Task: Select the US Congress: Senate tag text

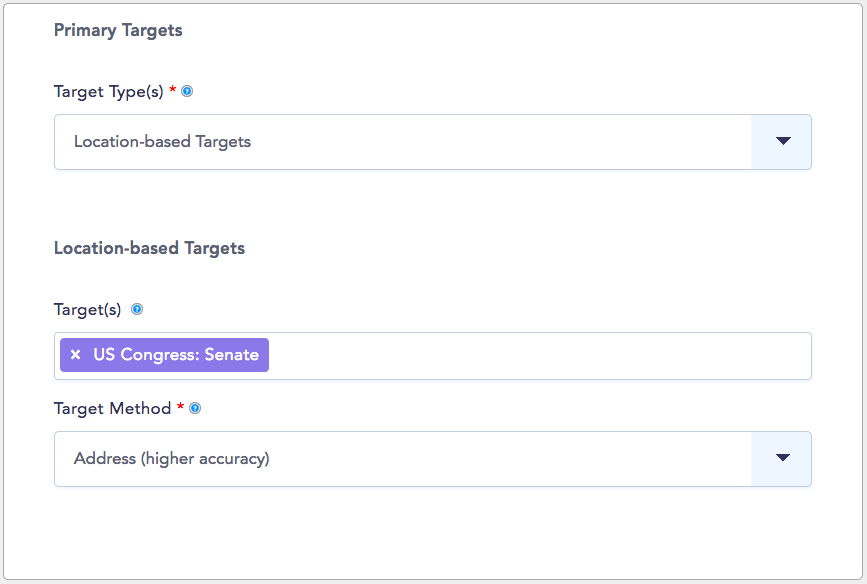Action: click(x=176, y=354)
